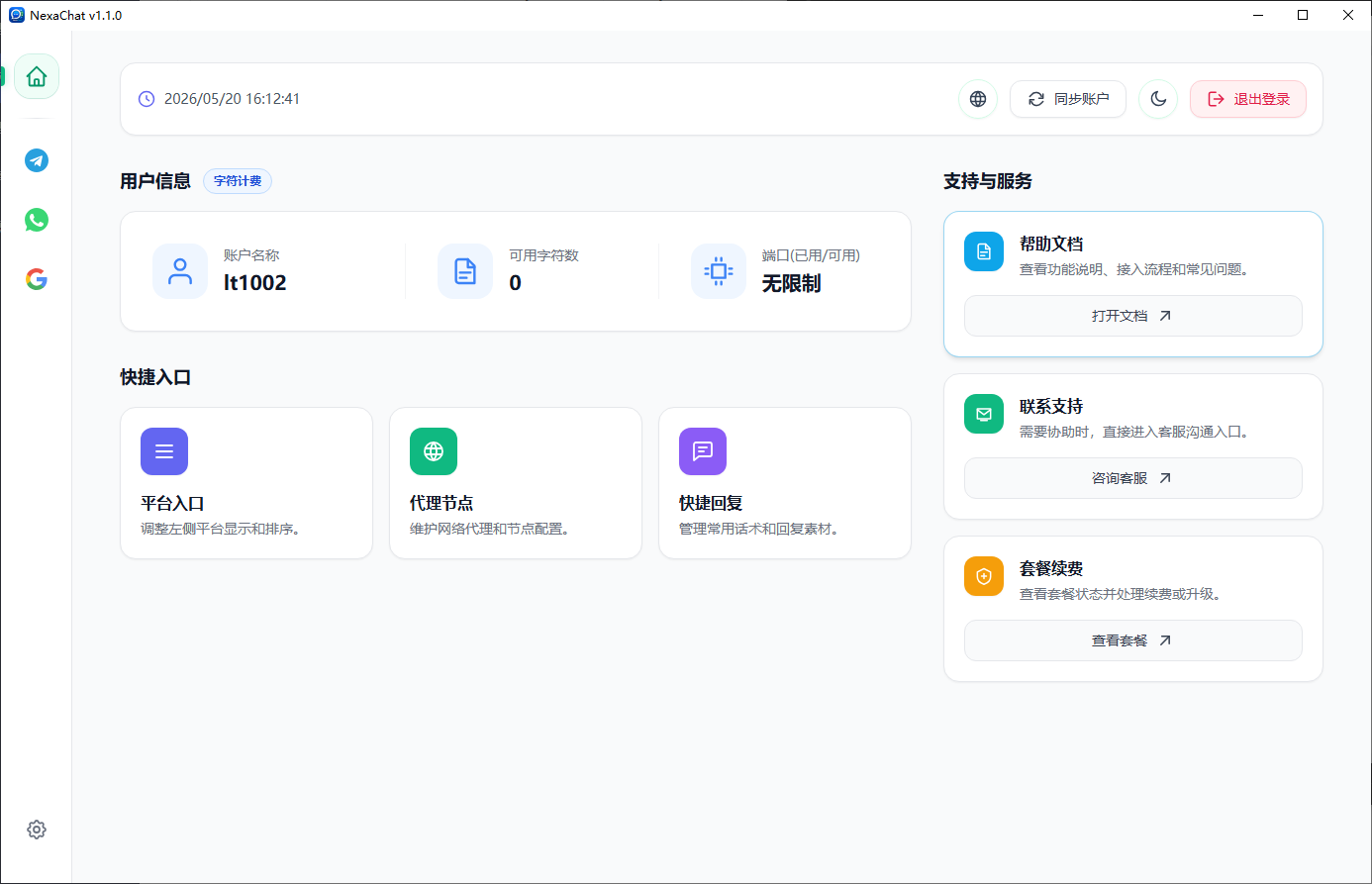
Task: Click 打开文档 button
Action: pyautogui.click(x=1133, y=316)
